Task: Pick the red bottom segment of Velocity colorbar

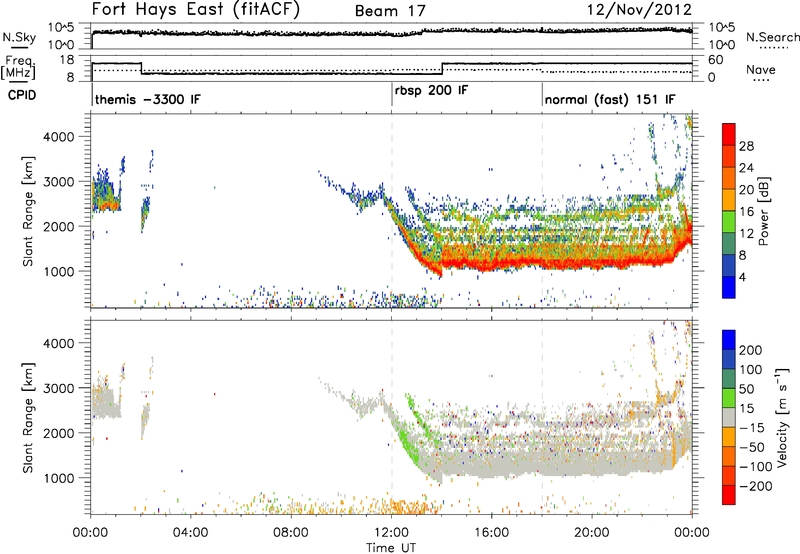Action: pos(729,495)
